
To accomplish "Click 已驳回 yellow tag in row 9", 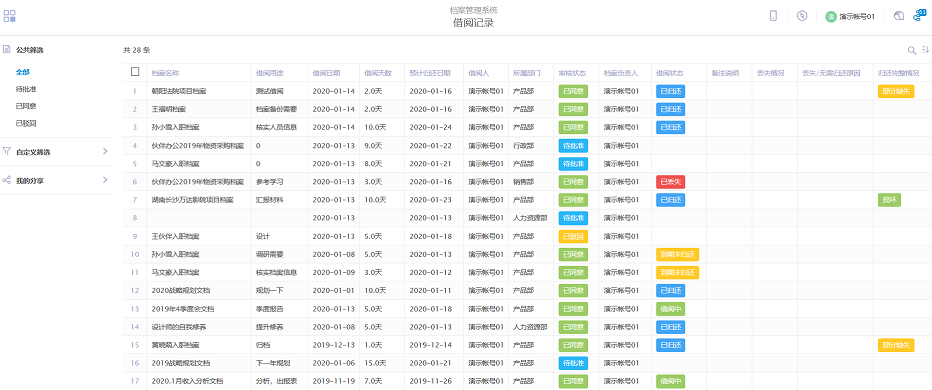I will [573, 237].
